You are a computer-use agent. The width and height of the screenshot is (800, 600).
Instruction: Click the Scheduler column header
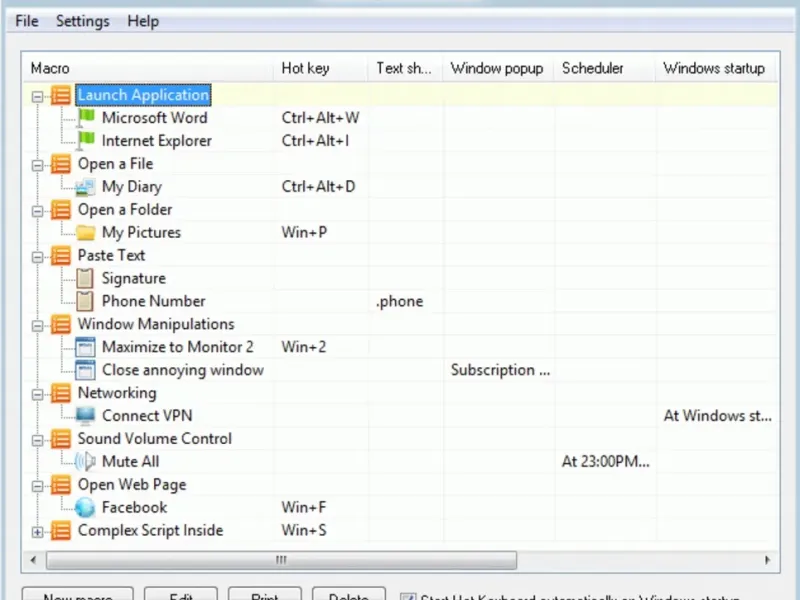605,68
